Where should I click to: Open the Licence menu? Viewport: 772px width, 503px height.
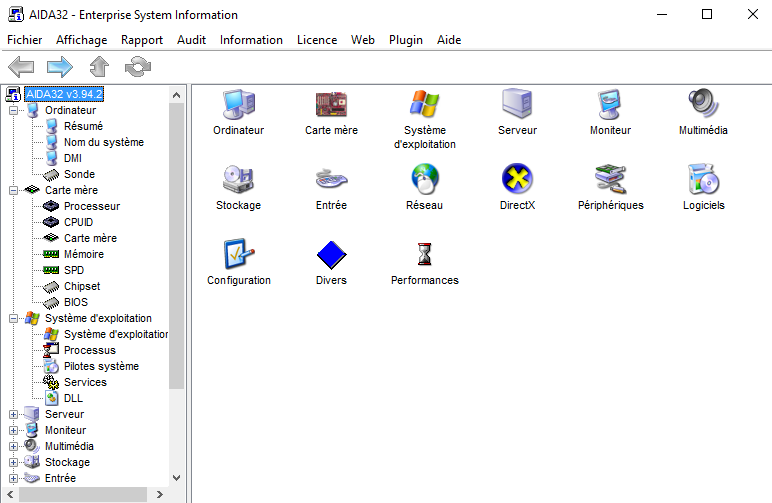tap(317, 40)
